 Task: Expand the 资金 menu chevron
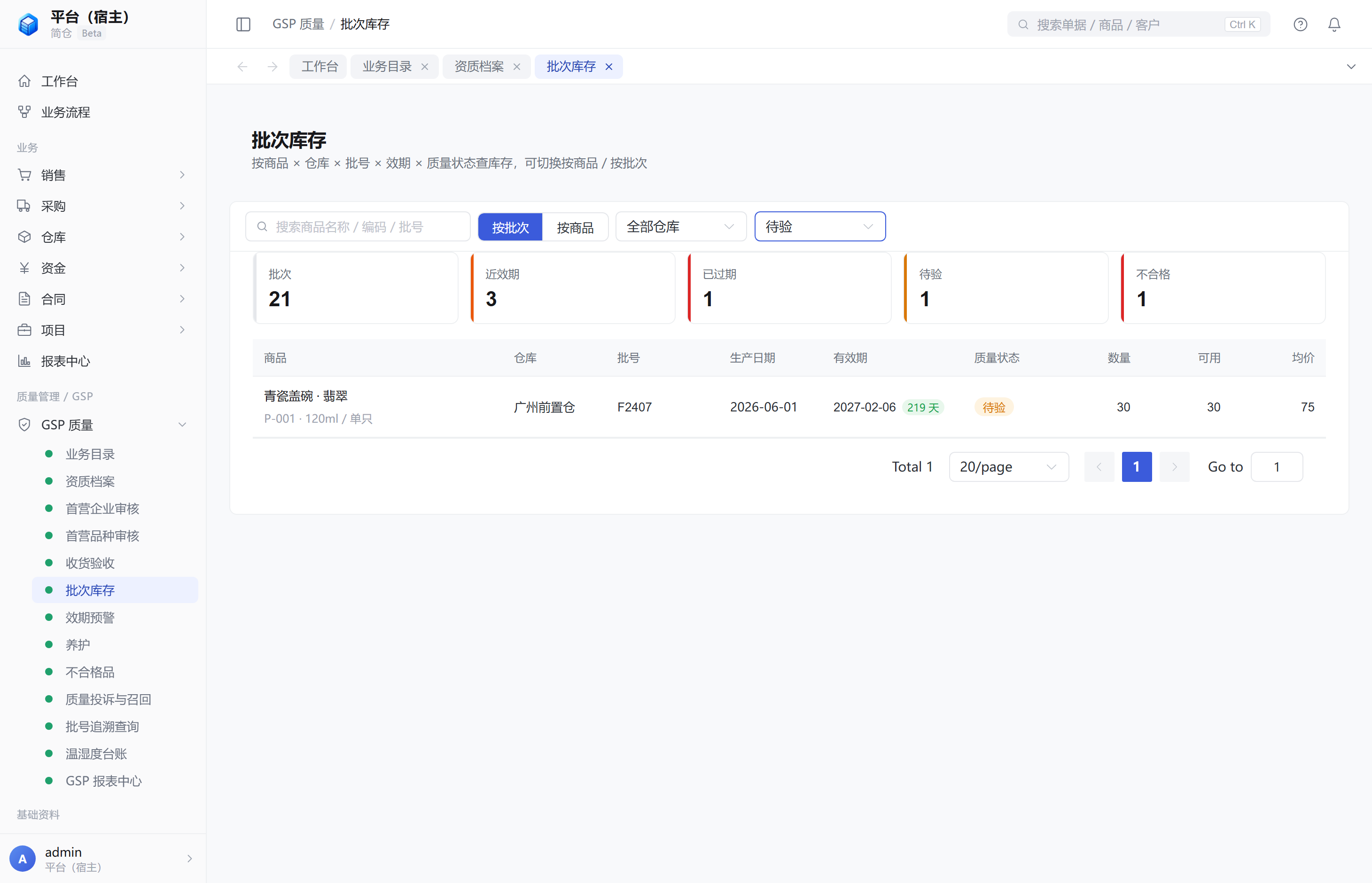pos(182,268)
